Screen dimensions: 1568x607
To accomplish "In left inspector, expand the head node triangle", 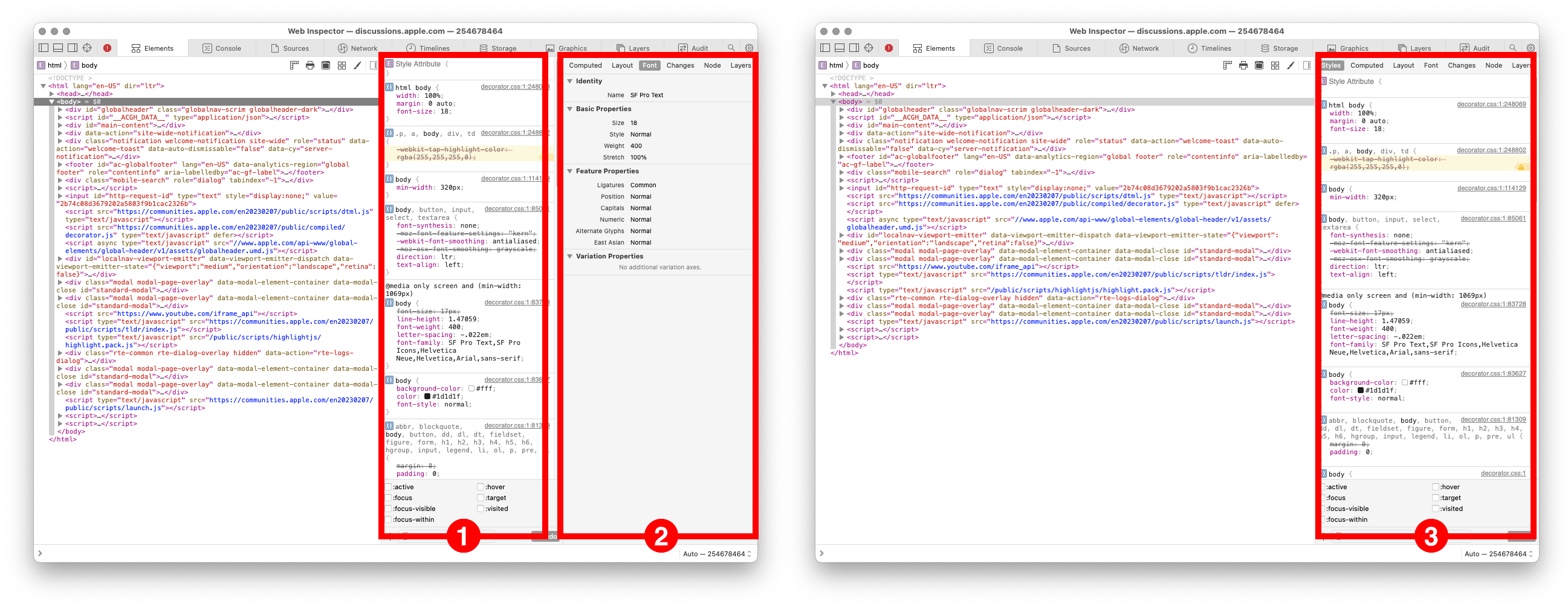I will 52,94.
